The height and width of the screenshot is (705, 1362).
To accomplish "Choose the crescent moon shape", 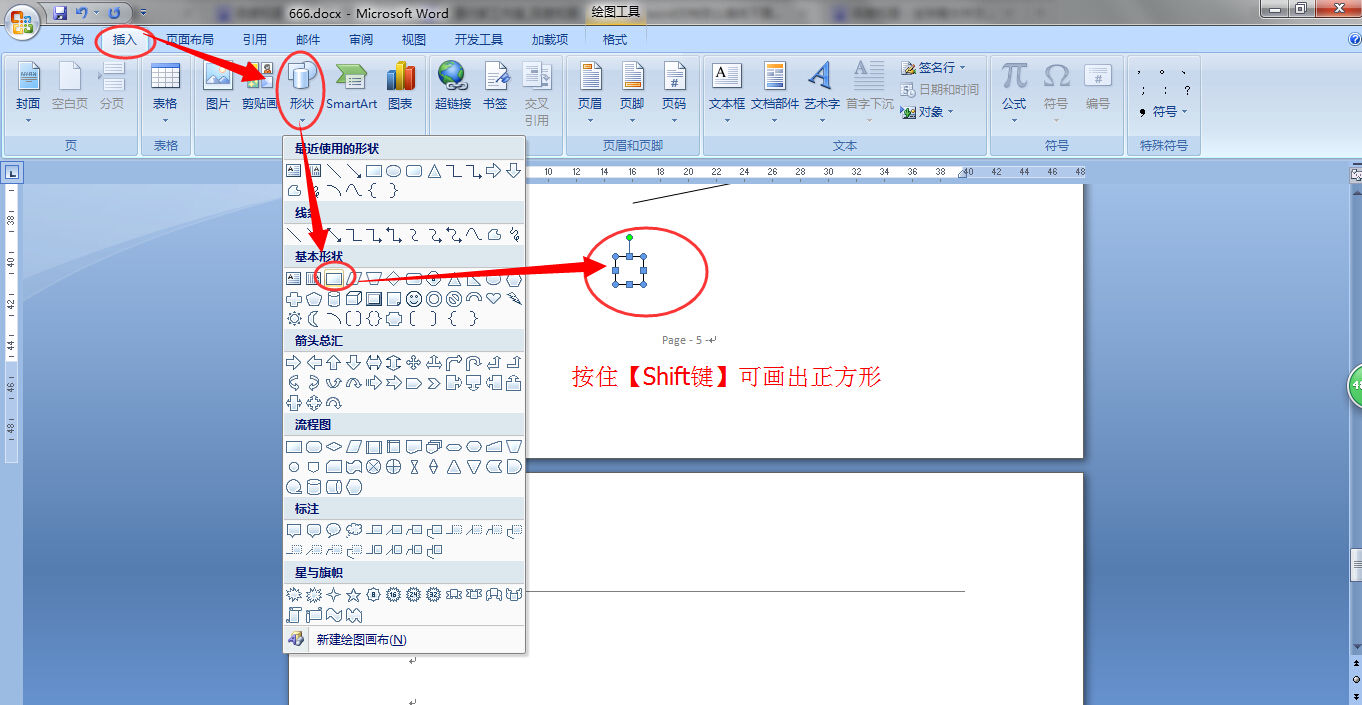I will click(314, 318).
